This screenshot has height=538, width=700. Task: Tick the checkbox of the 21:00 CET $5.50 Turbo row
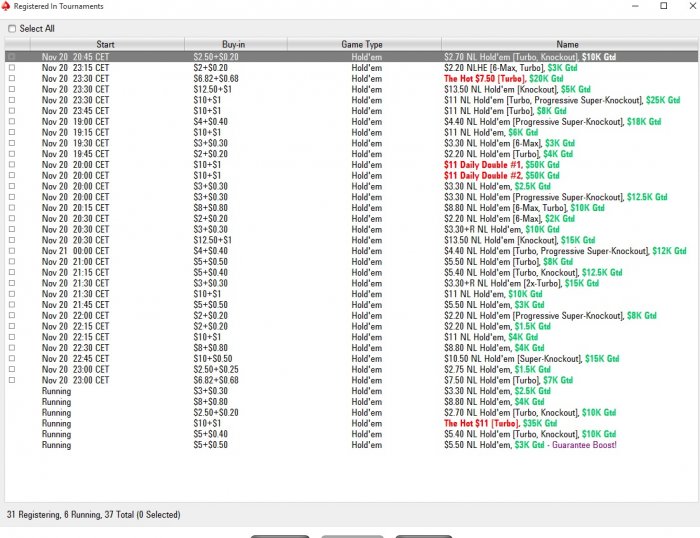coord(12,261)
